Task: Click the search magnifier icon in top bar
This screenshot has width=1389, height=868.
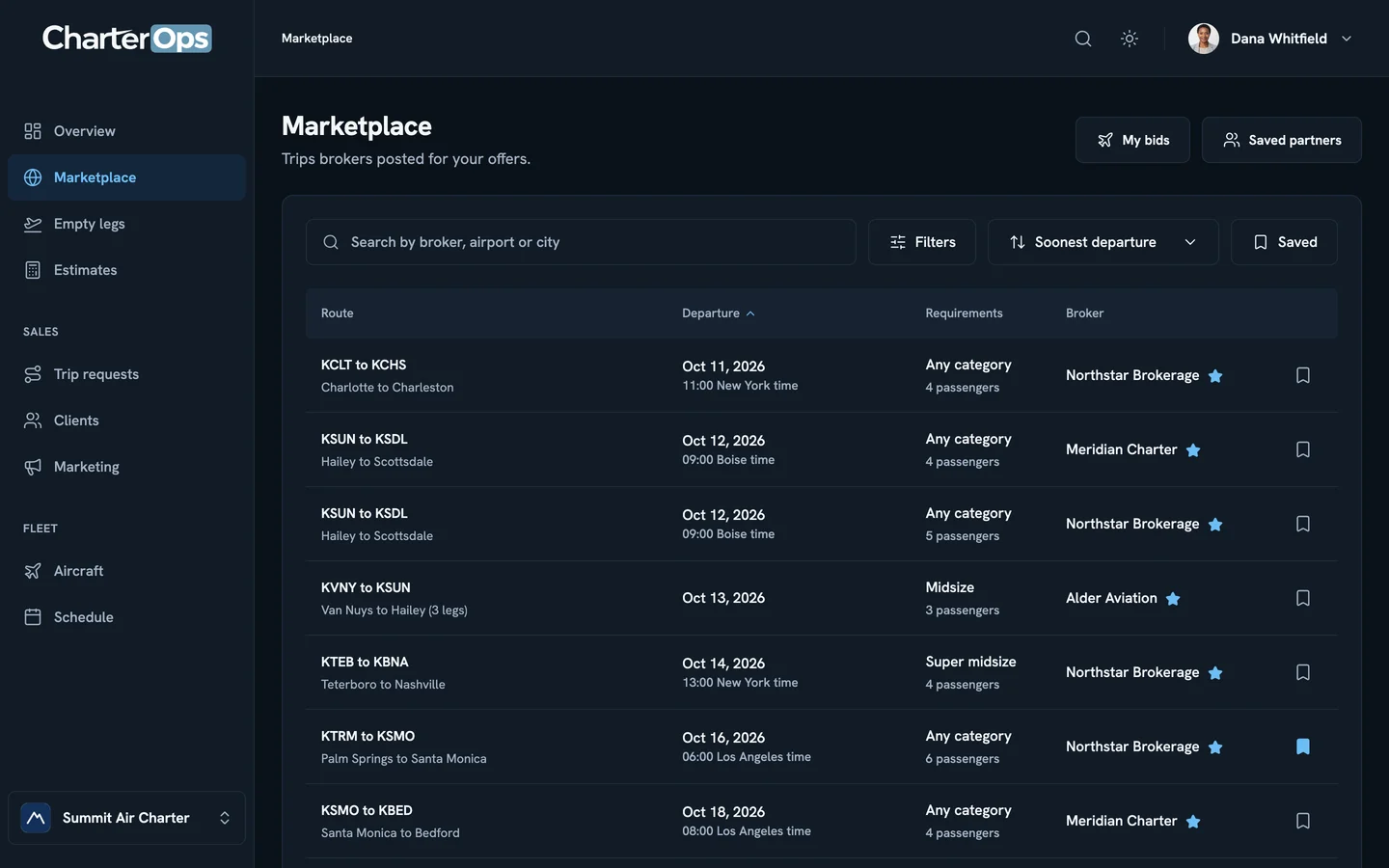Action: point(1083,39)
